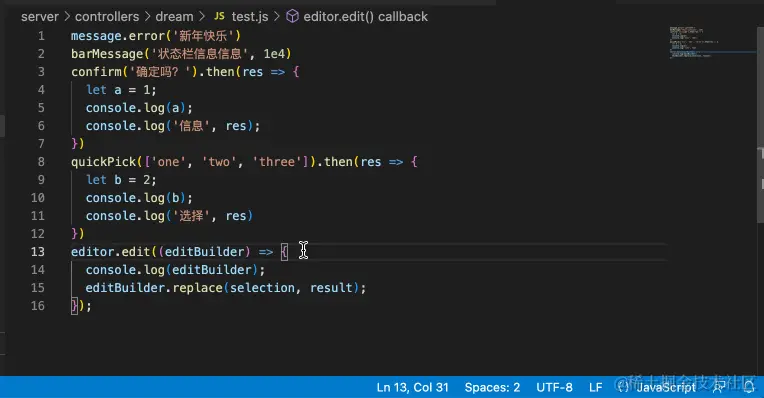The width and height of the screenshot is (764, 398).
Task: Click 'editBuilder.replace' on line 15
Action: pos(154,288)
